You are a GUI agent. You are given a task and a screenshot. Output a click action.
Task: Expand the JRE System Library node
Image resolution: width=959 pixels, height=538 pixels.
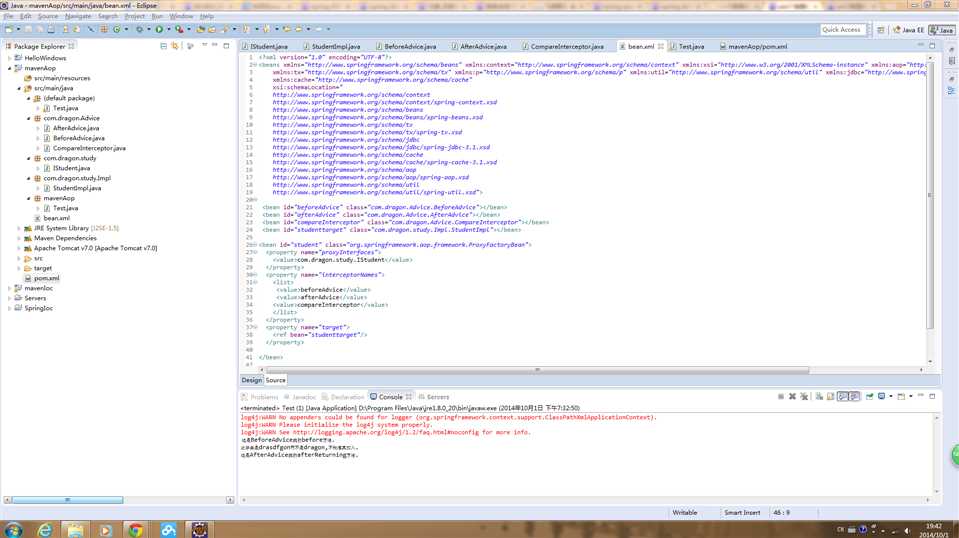[x=19, y=229]
